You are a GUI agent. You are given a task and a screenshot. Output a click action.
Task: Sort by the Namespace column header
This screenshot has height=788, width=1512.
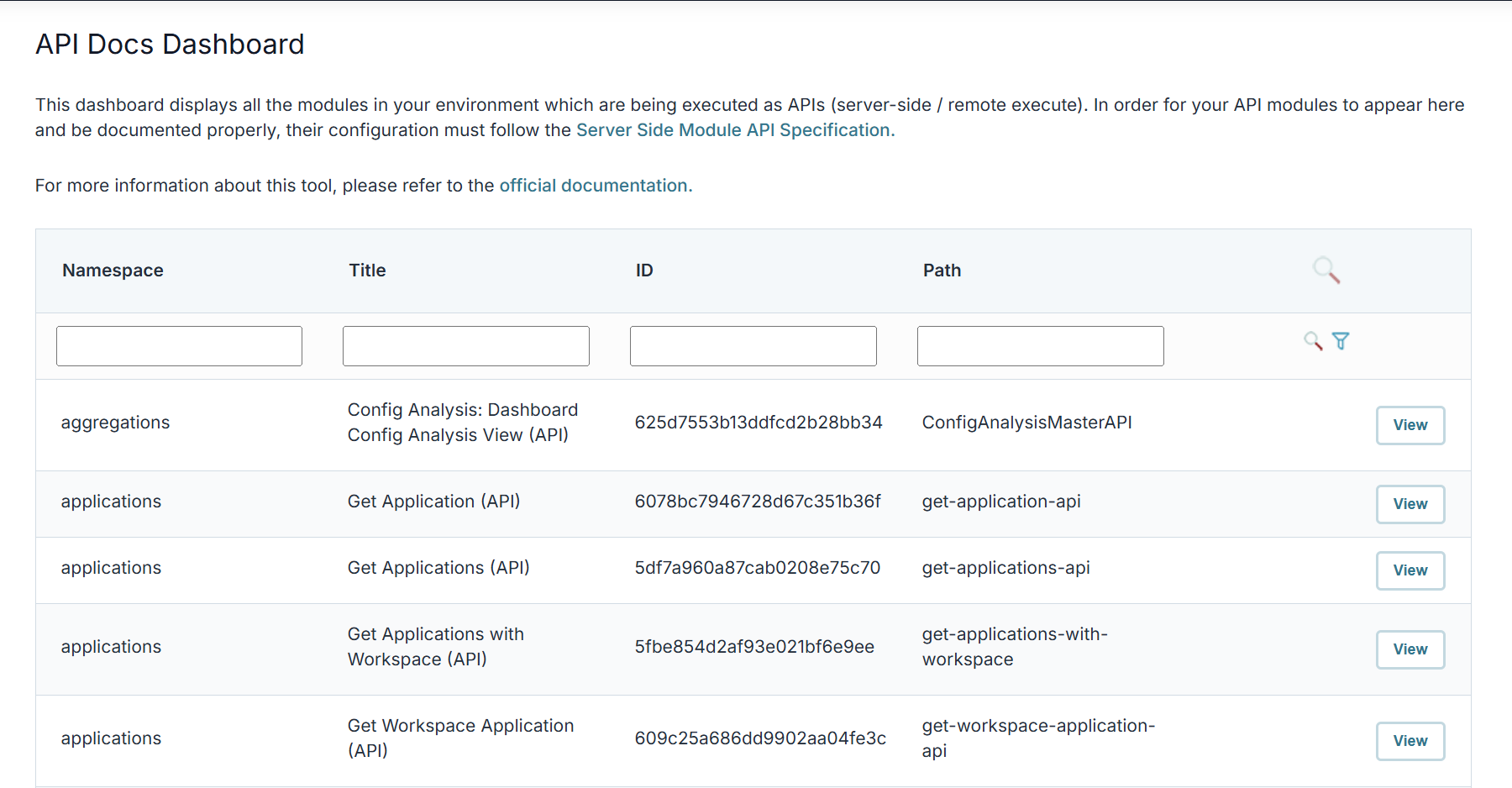point(113,271)
